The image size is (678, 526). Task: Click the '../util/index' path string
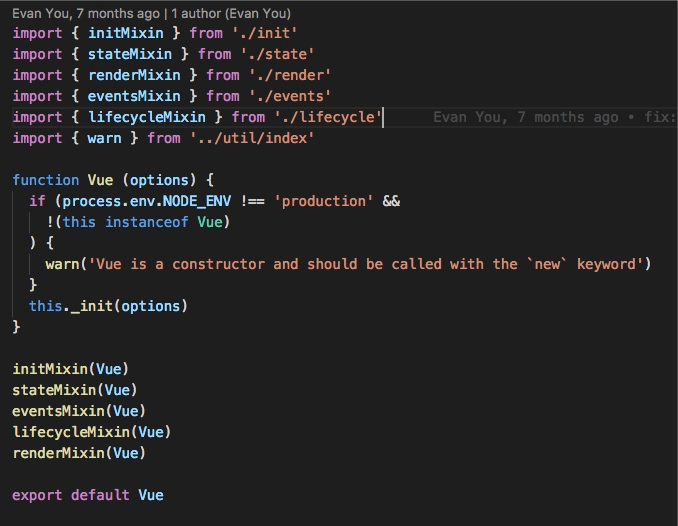[x=252, y=138]
